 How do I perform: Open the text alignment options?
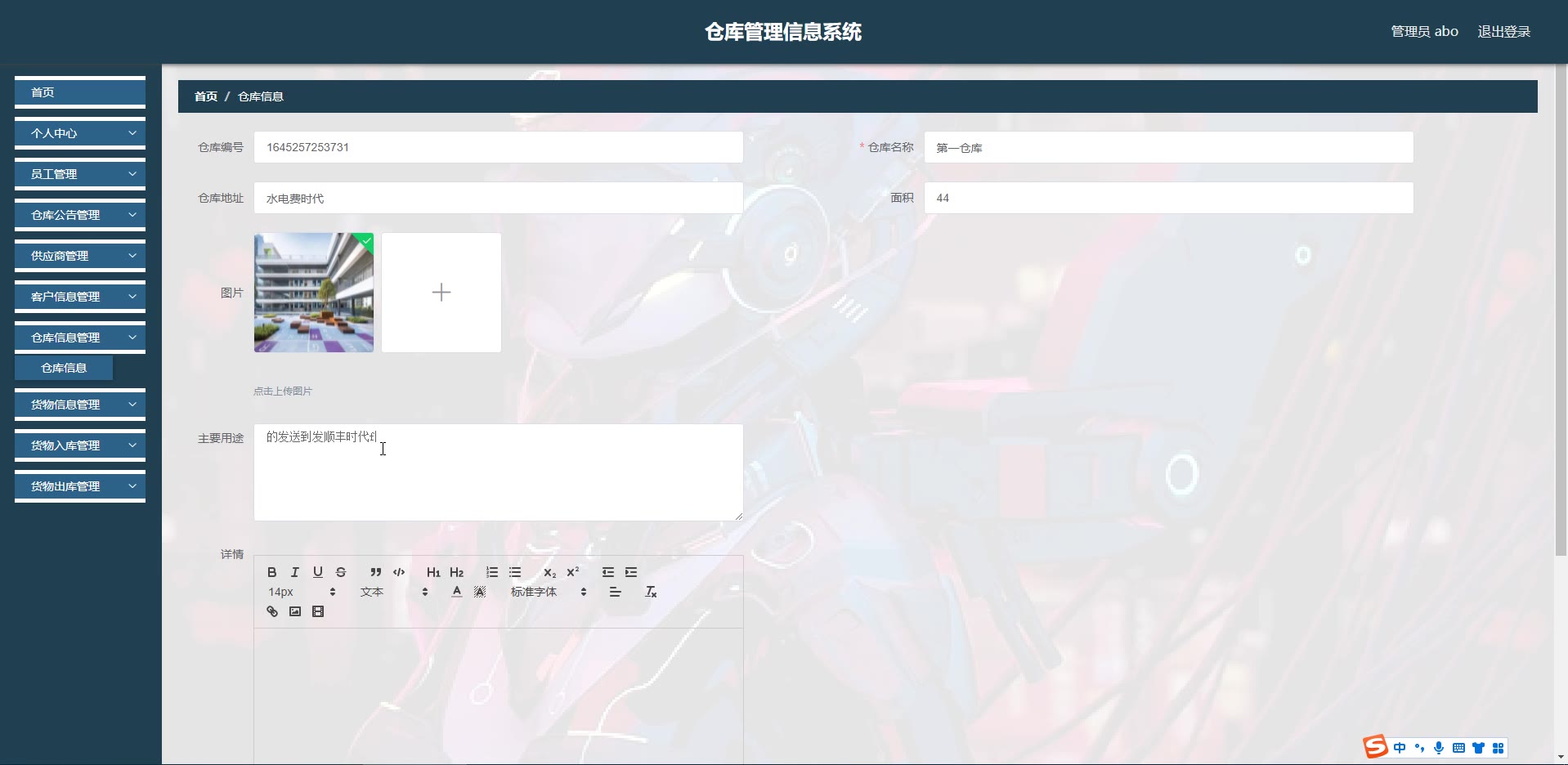[x=616, y=592]
